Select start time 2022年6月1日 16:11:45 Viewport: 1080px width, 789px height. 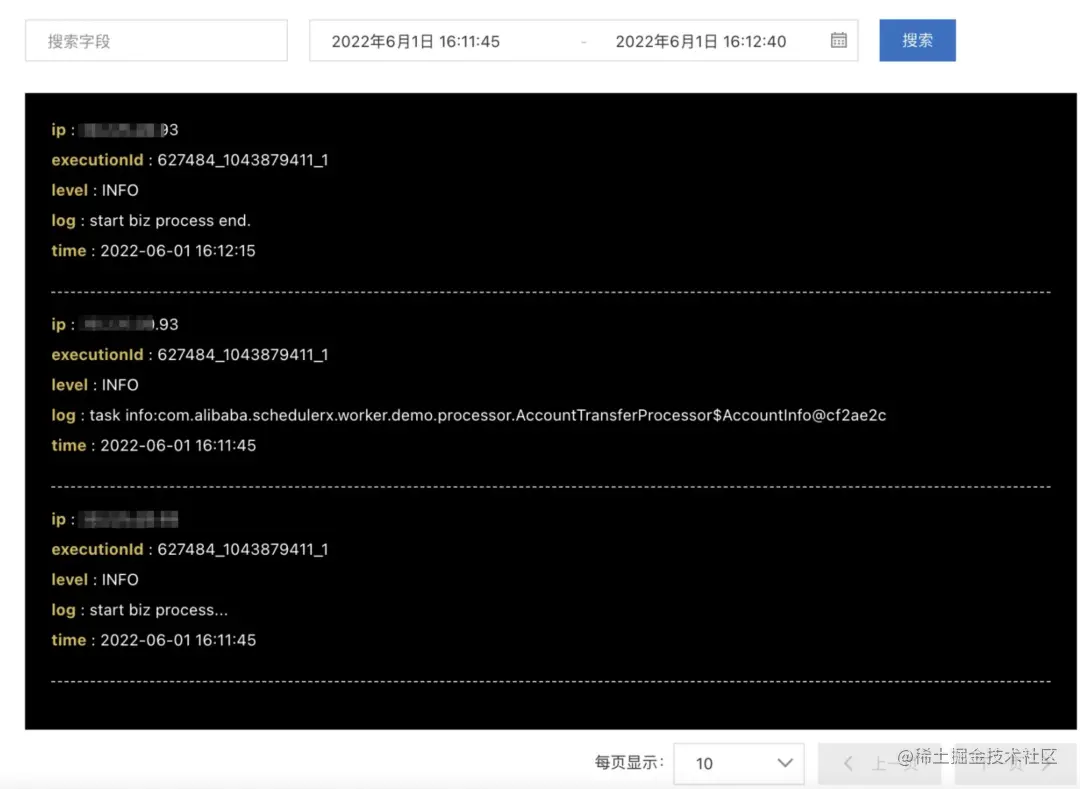click(x=415, y=41)
